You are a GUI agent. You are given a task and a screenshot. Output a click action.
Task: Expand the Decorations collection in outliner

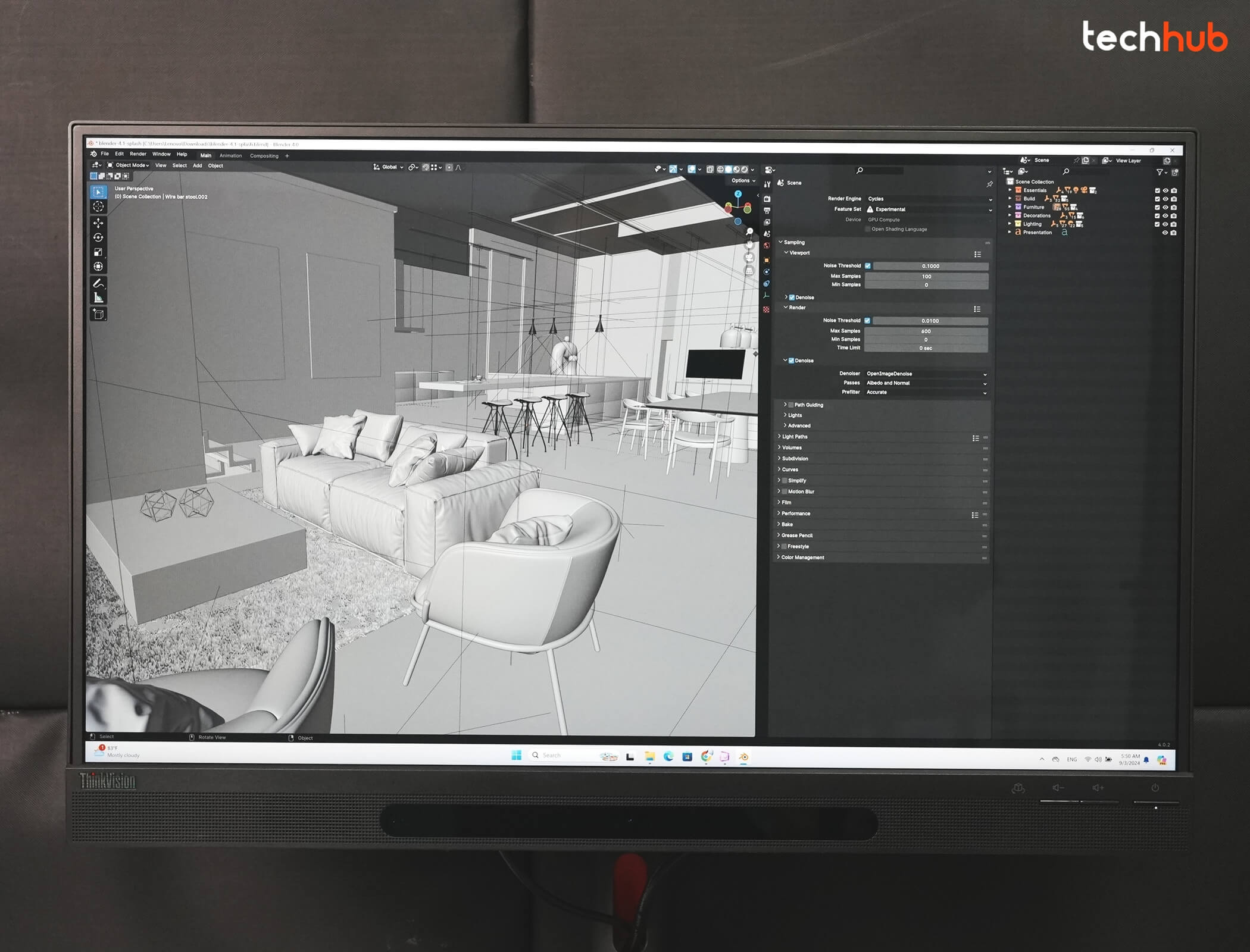click(1010, 215)
